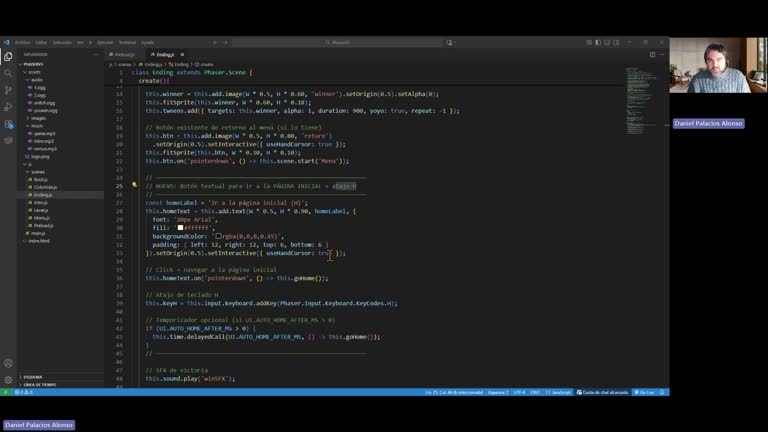Change the CRLF end of line setting
The height and width of the screenshot is (432, 768).
(x=535, y=392)
